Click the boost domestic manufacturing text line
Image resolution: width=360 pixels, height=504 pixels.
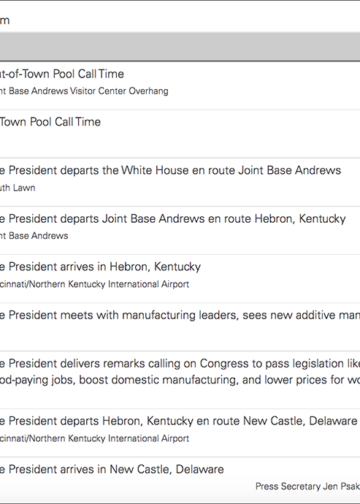pos(180,380)
